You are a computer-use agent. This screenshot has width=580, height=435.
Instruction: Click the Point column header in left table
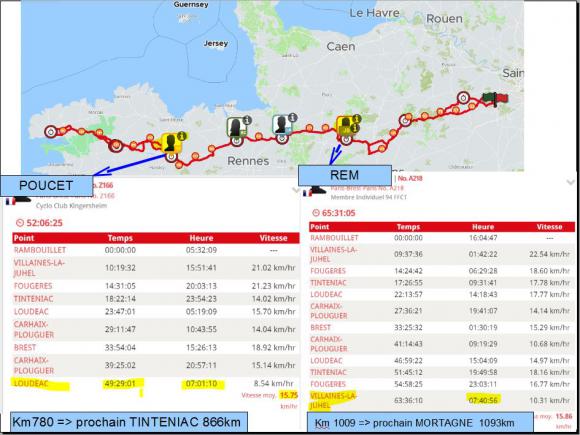click(24, 238)
